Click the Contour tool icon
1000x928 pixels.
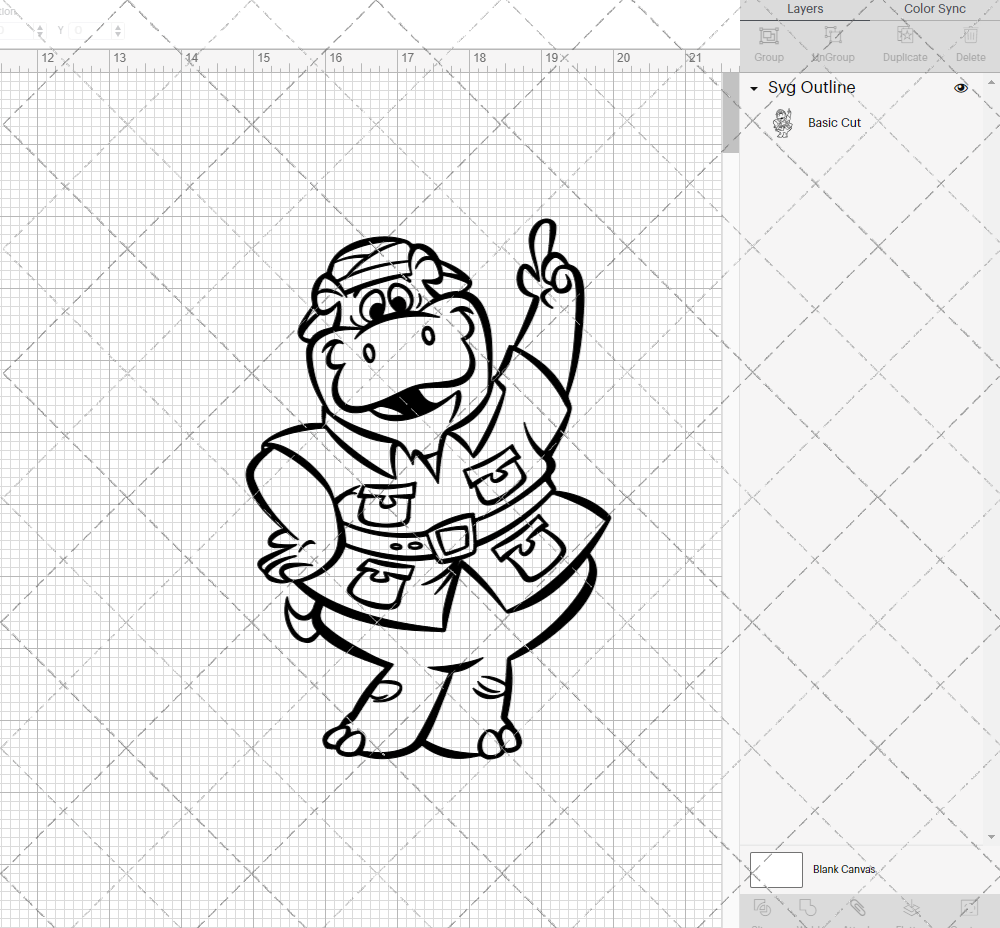(968, 908)
